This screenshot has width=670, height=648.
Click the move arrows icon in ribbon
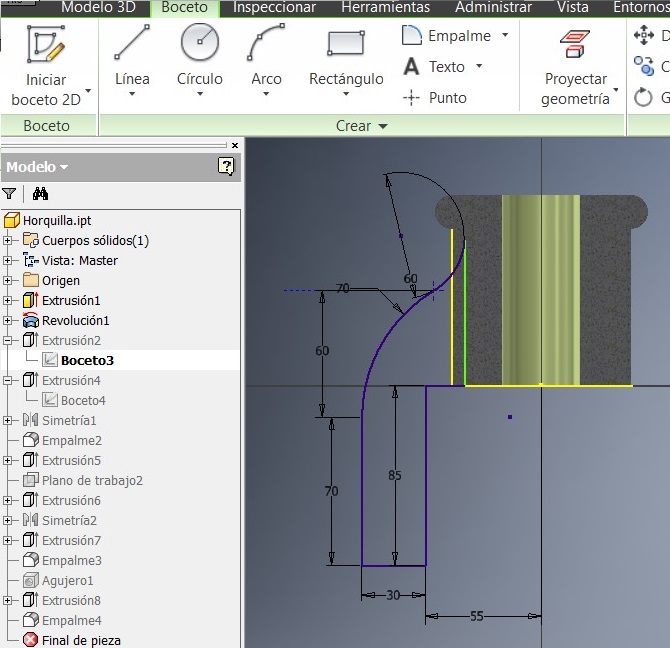coord(644,35)
